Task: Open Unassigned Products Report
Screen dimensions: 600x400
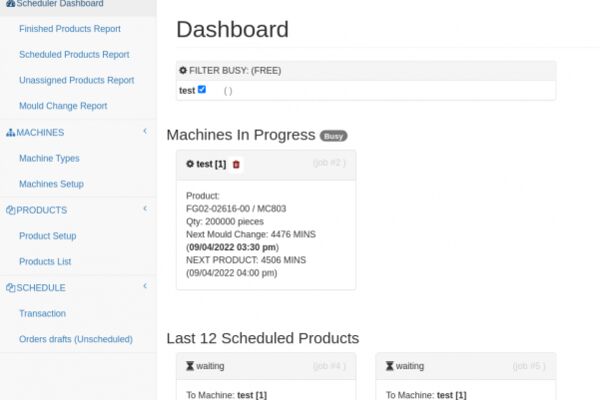Action: click(x=77, y=80)
